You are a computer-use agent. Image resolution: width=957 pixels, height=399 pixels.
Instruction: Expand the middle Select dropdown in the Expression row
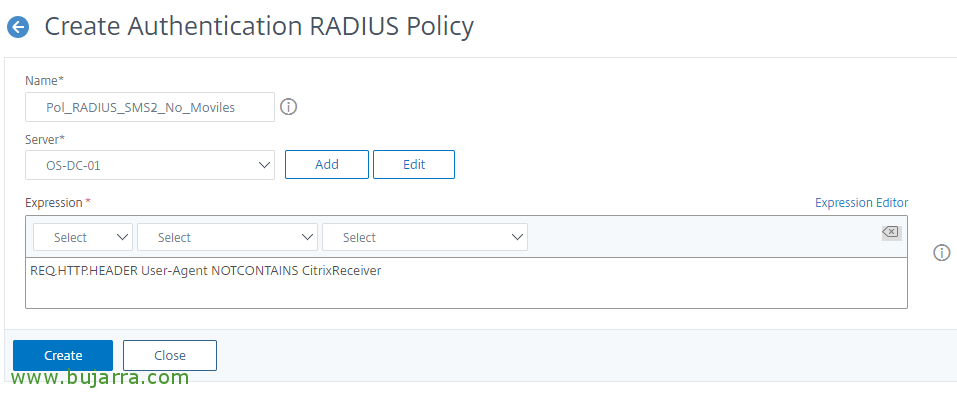[x=227, y=237]
